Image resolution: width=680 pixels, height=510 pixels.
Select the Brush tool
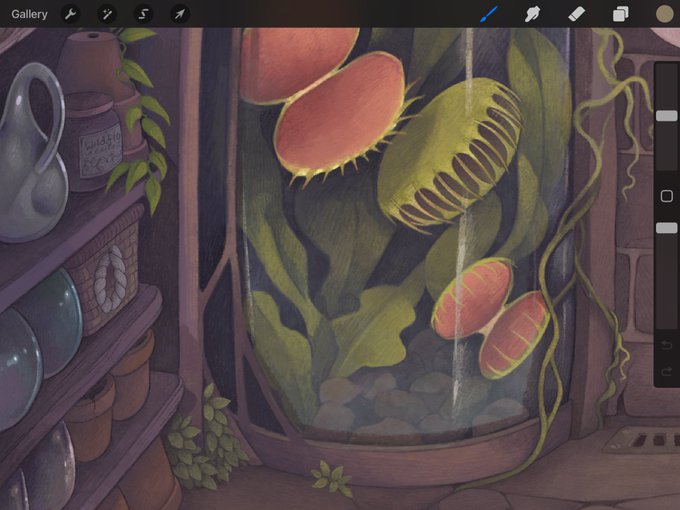(x=489, y=14)
